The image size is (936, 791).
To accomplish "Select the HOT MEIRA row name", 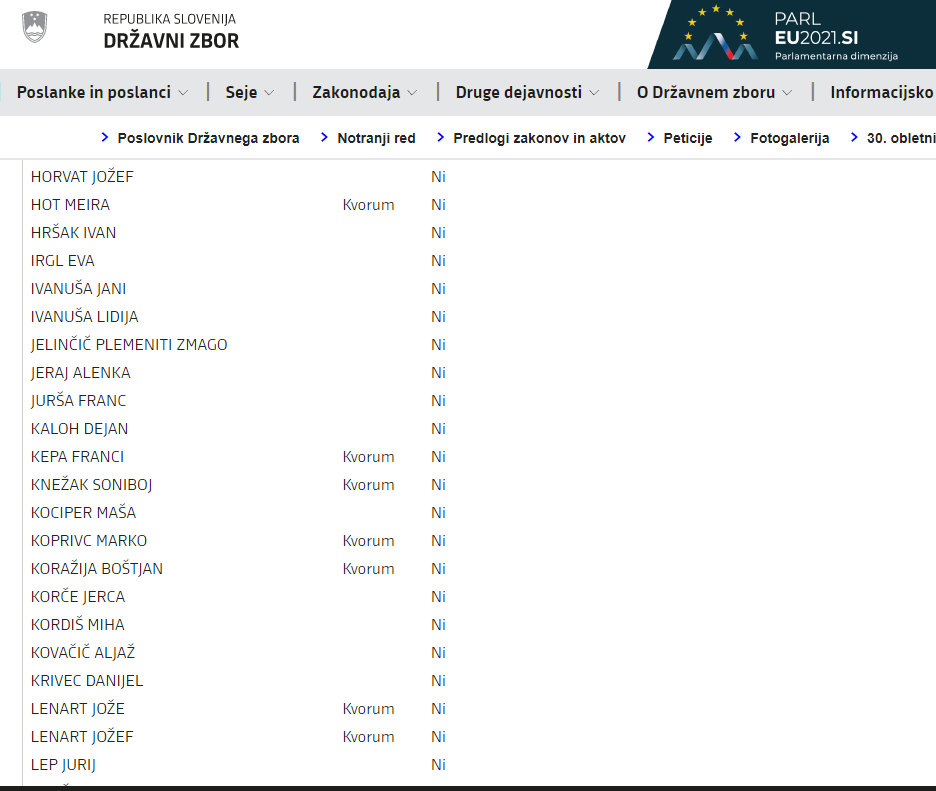I will (x=70, y=205).
